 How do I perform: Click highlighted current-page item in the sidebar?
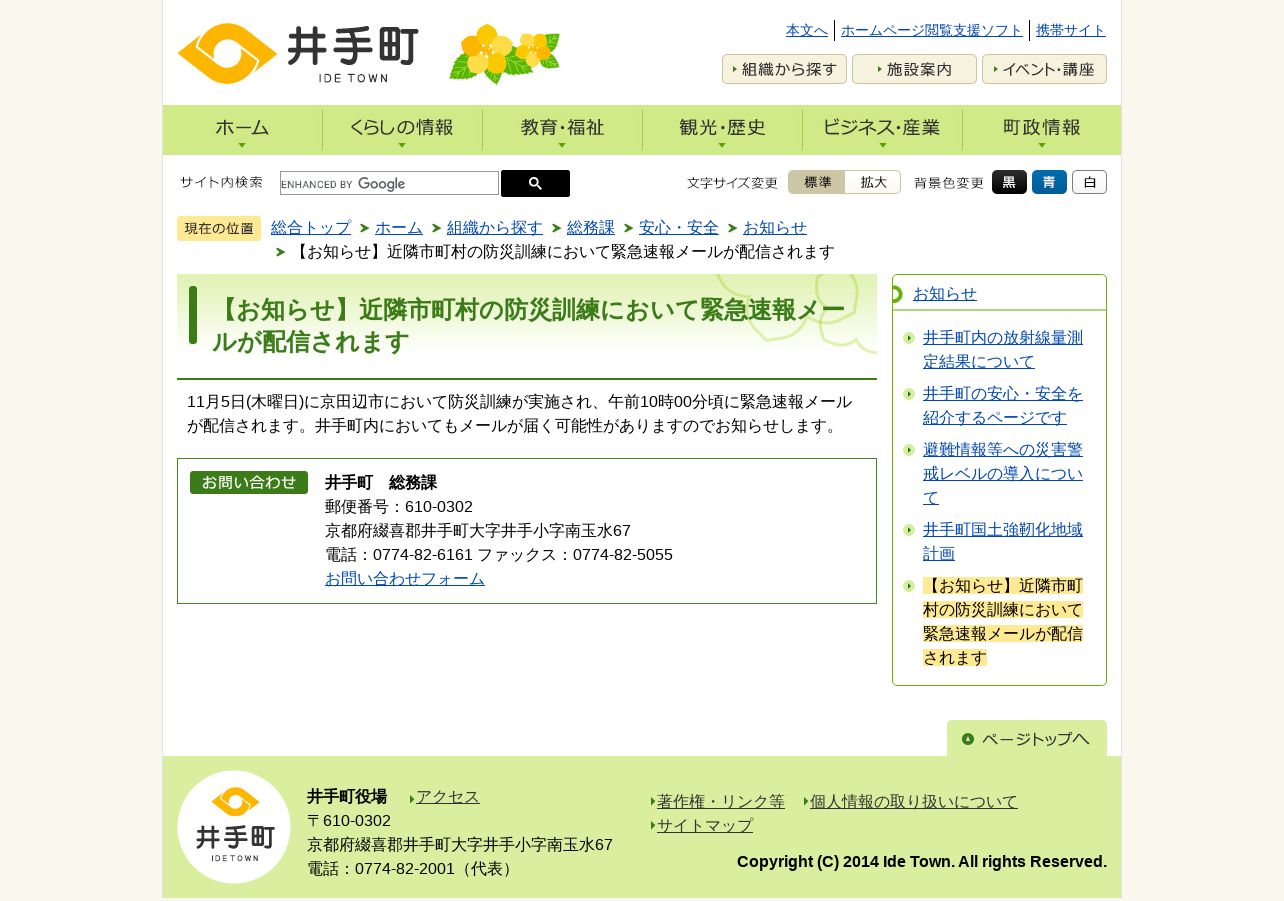pos(1003,621)
